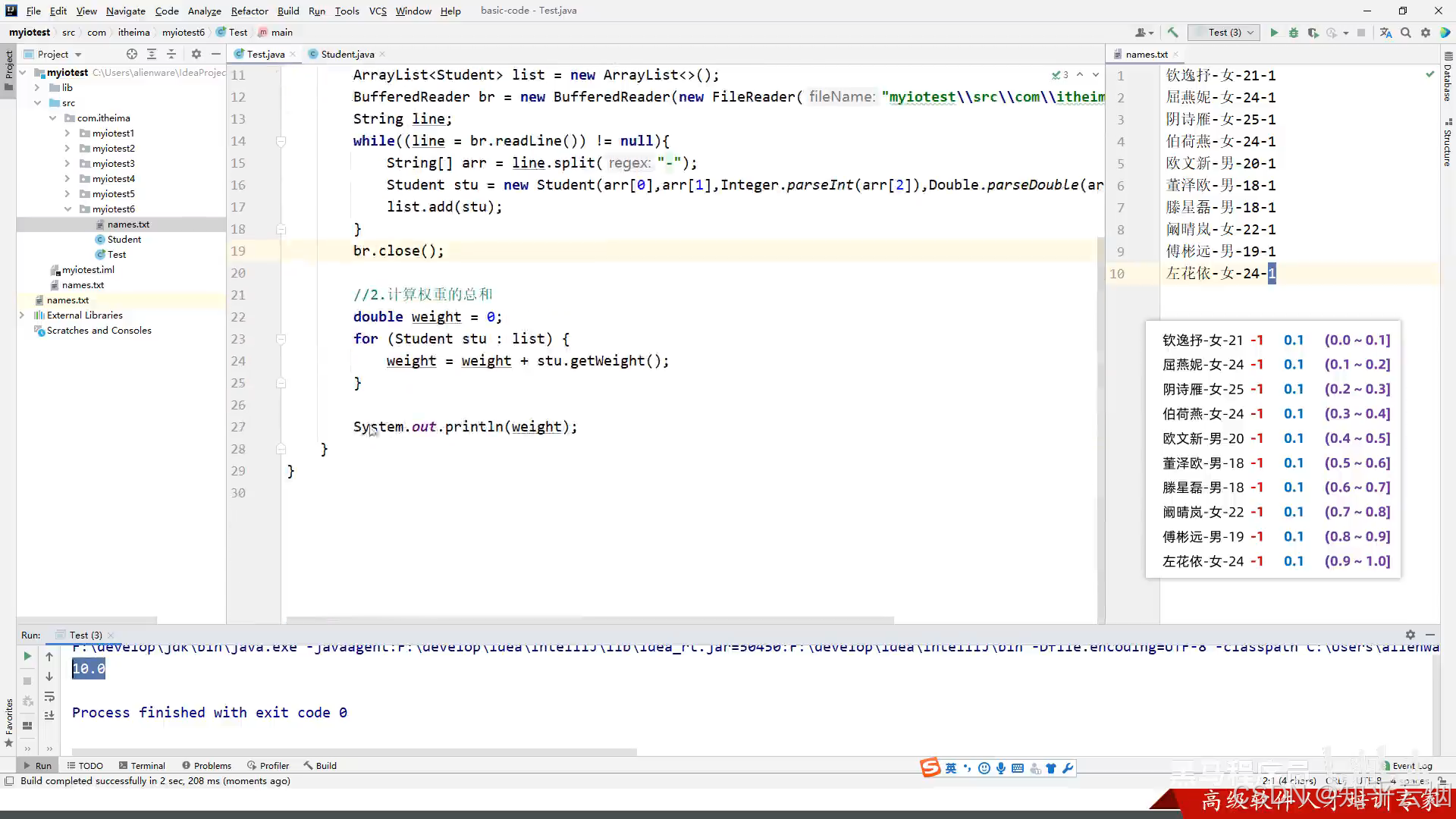Viewport: 1456px width, 819px height.
Task: Select Student class in project tree
Action: click(124, 240)
